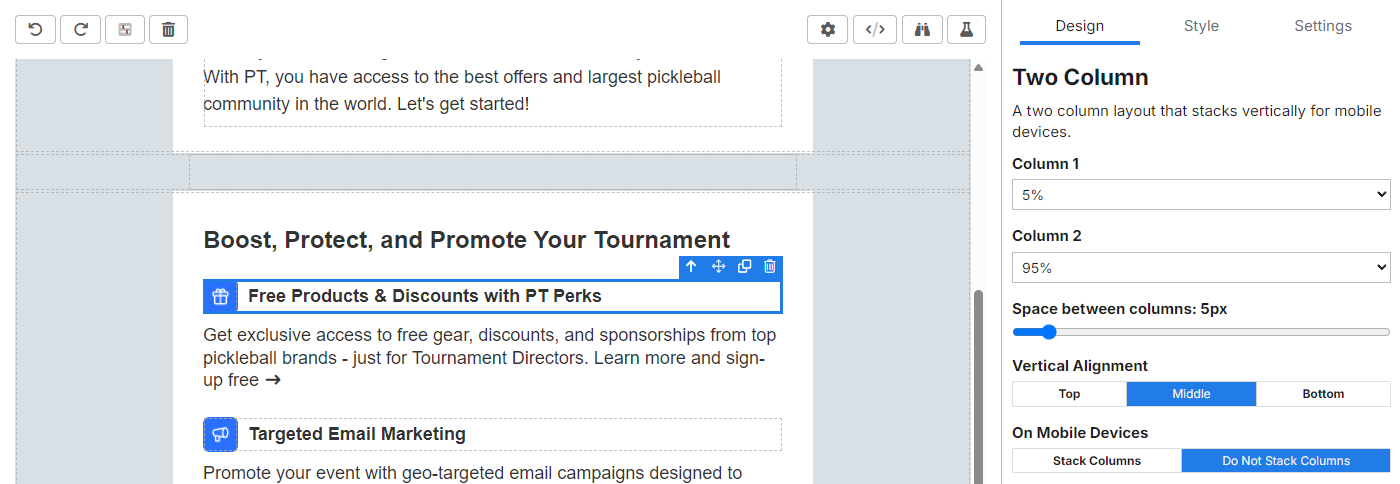Duplicate the selected Two Column block
The width and height of the screenshot is (1400, 484).
pos(744,266)
